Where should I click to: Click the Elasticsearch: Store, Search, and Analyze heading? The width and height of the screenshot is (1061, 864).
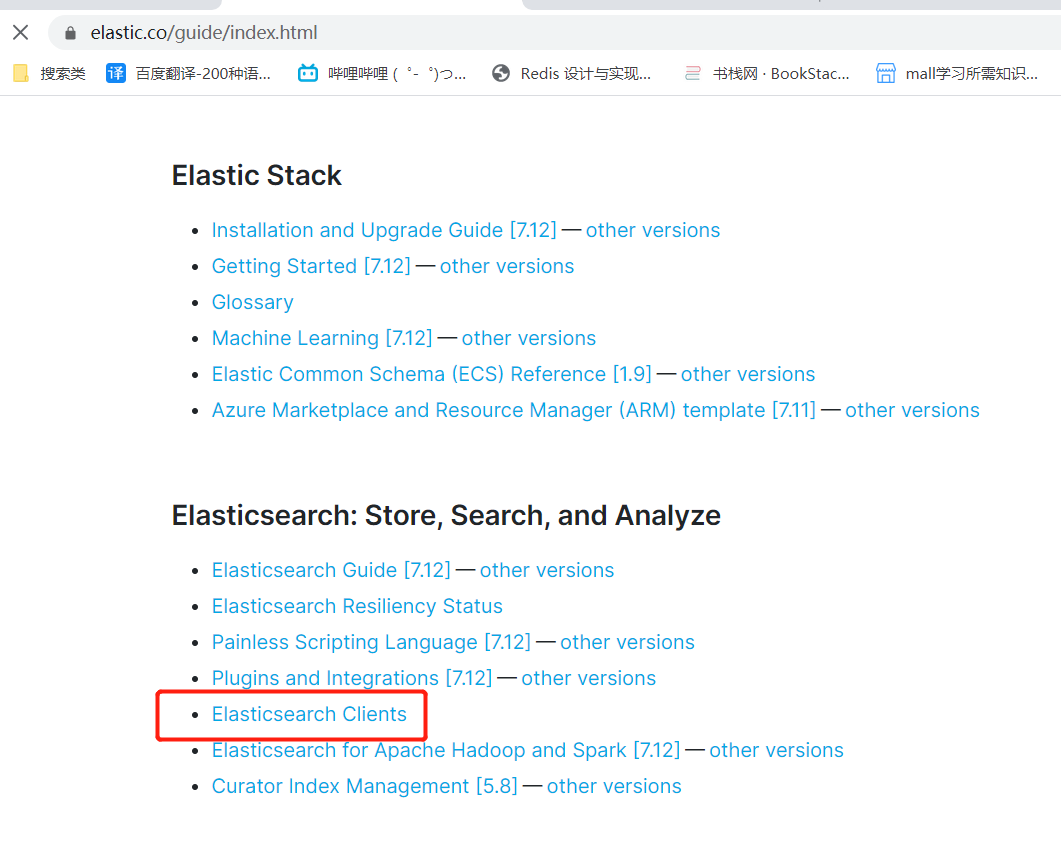pos(446,516)
